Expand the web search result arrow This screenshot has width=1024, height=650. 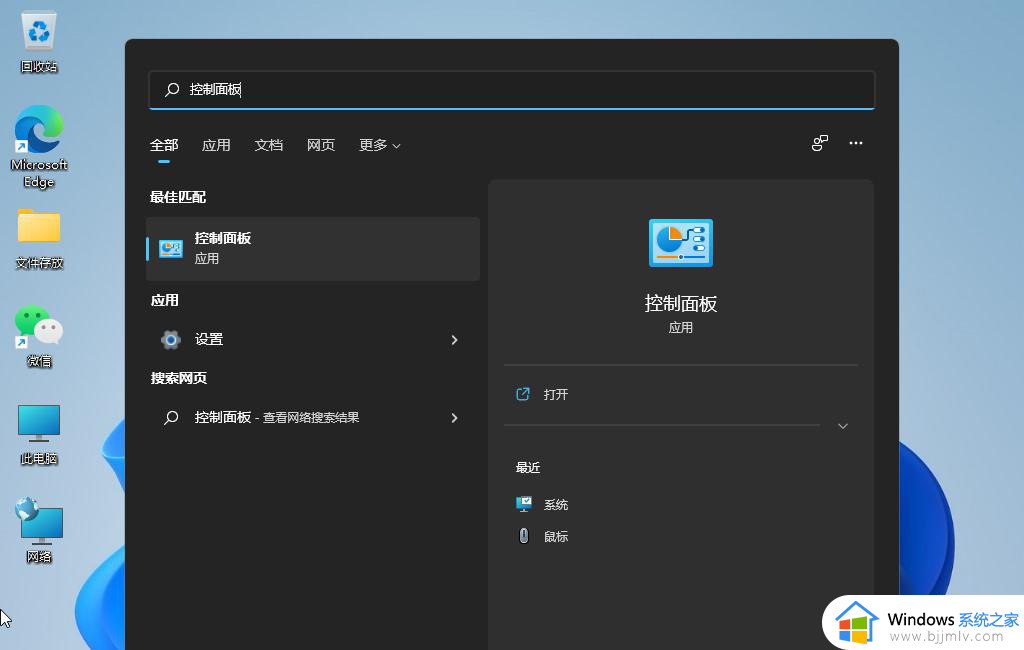[x=455, y=418]
